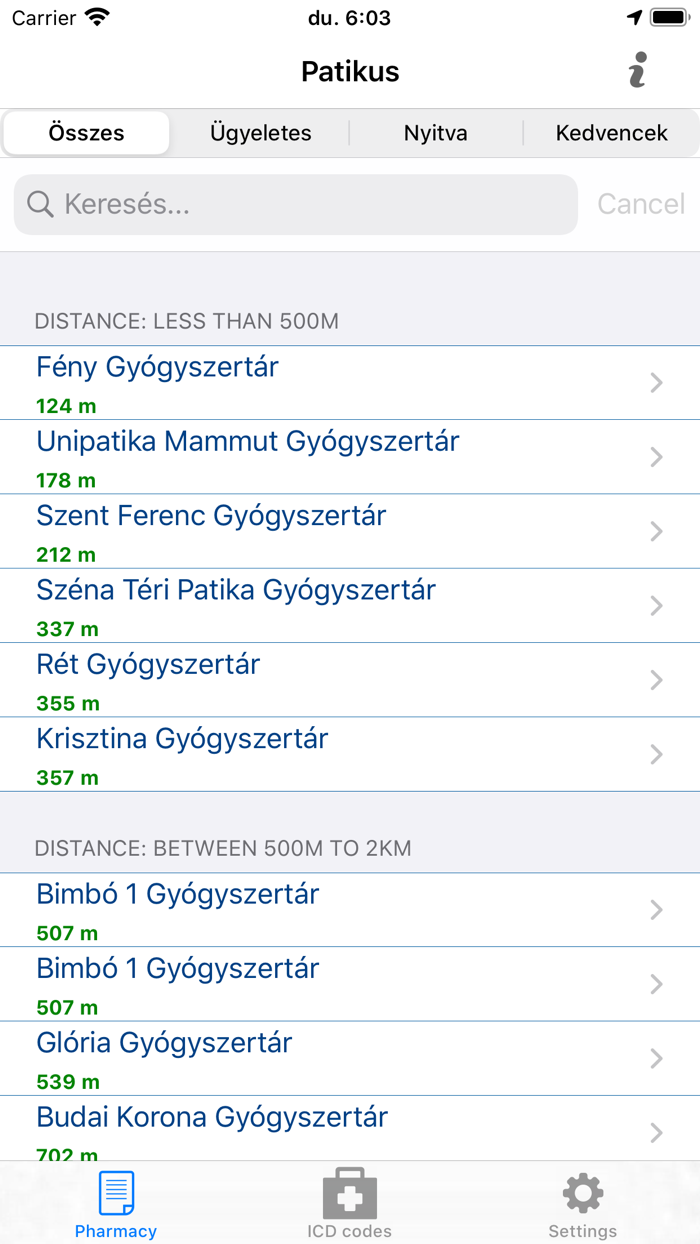The height and width of the screenshot is (1244, 700).
Task: Open the Pharmacy tab icon
Action: tap(116, 1194)
